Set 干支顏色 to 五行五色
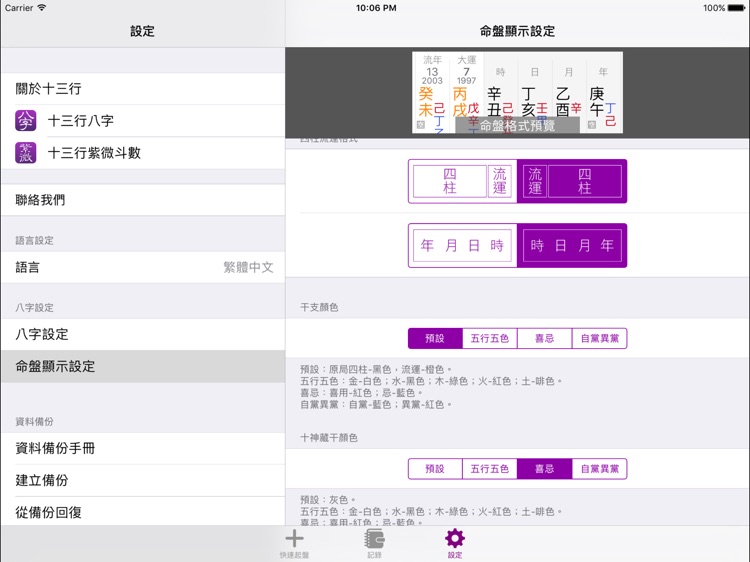 (490, 338)
